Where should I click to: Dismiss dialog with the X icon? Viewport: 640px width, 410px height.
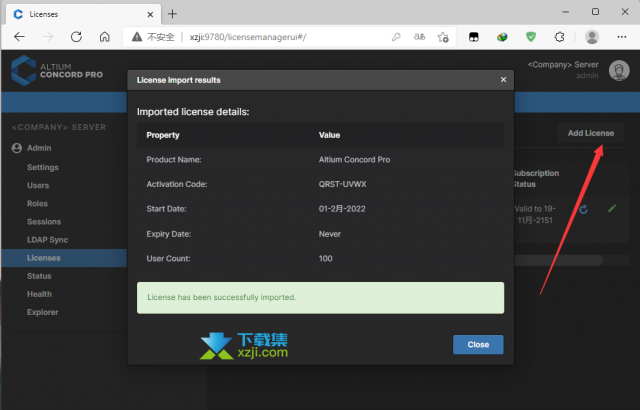[x=503, y=80]
